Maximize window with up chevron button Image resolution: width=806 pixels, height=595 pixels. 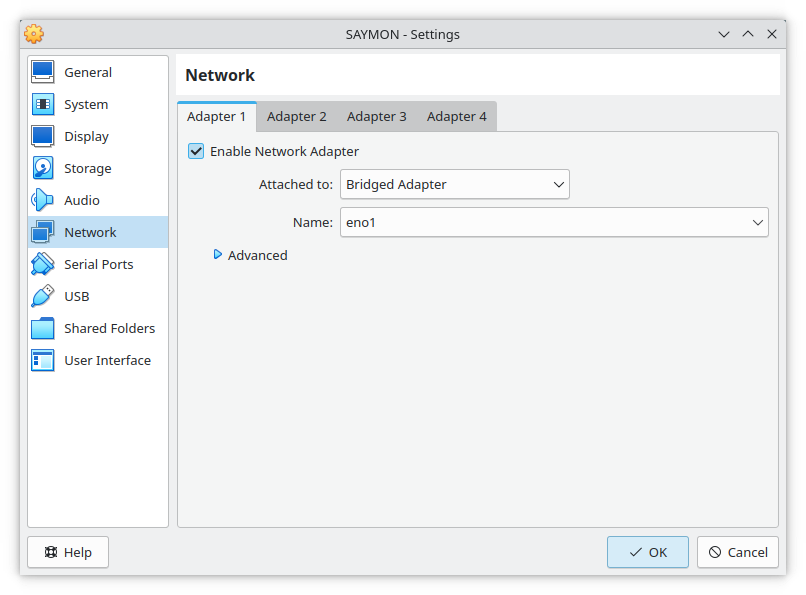click(748, 34)
